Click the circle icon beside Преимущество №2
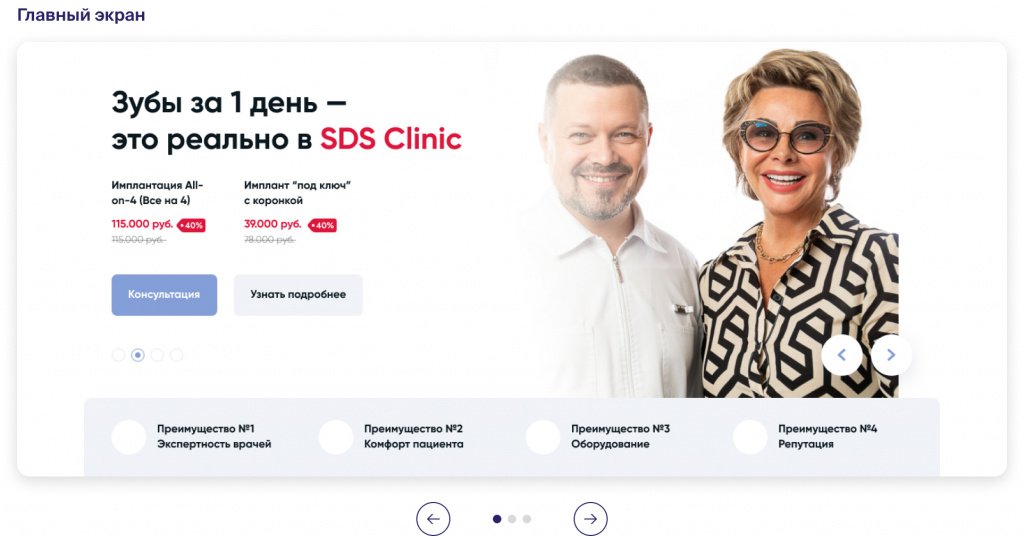The image size is (1024, 536). (x=336, y=437)
